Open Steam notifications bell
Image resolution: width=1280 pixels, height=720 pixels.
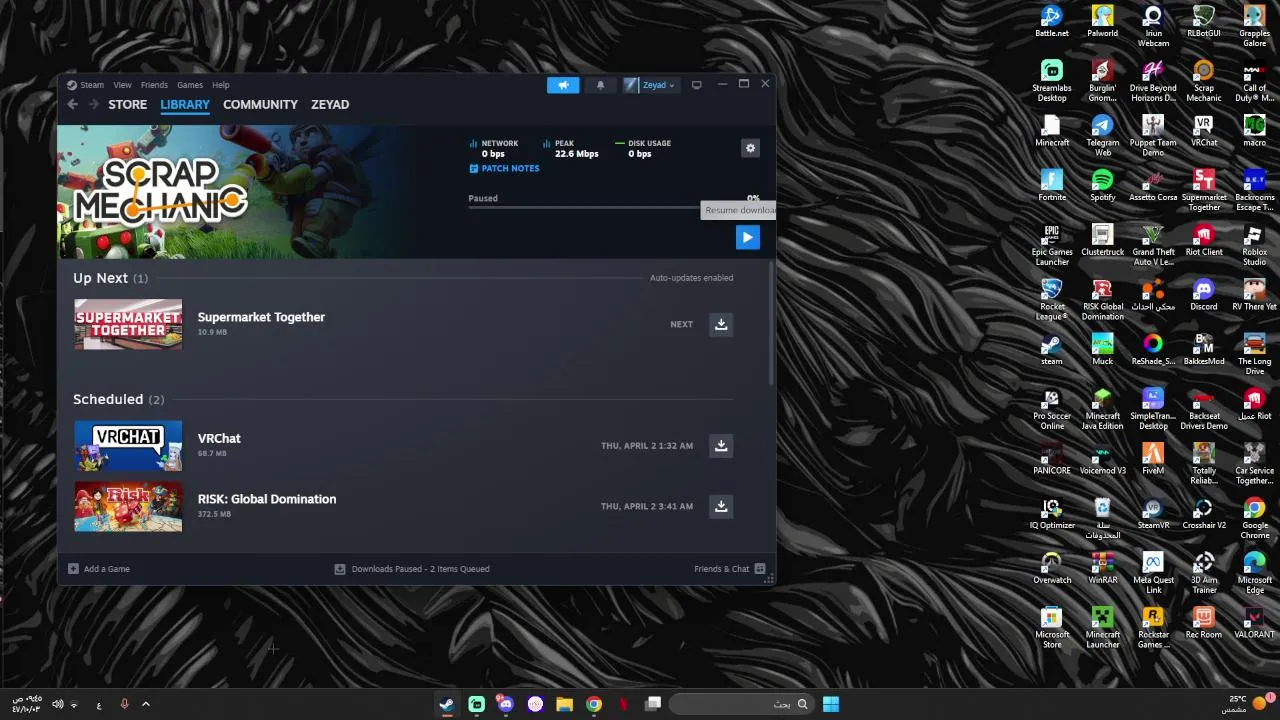[600, 85]
